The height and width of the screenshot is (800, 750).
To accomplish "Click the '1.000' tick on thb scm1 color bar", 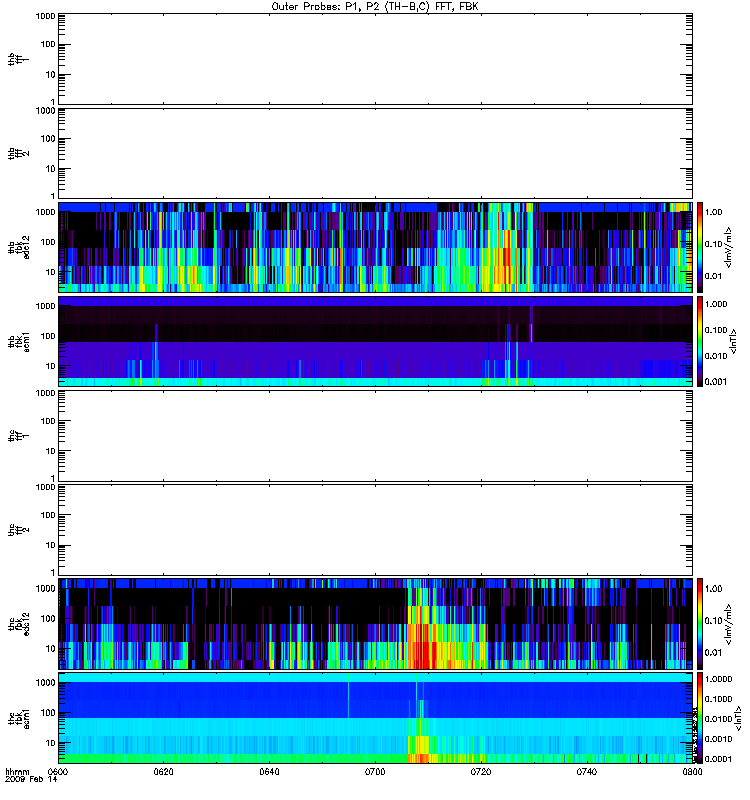I will [x=716, y=304].
